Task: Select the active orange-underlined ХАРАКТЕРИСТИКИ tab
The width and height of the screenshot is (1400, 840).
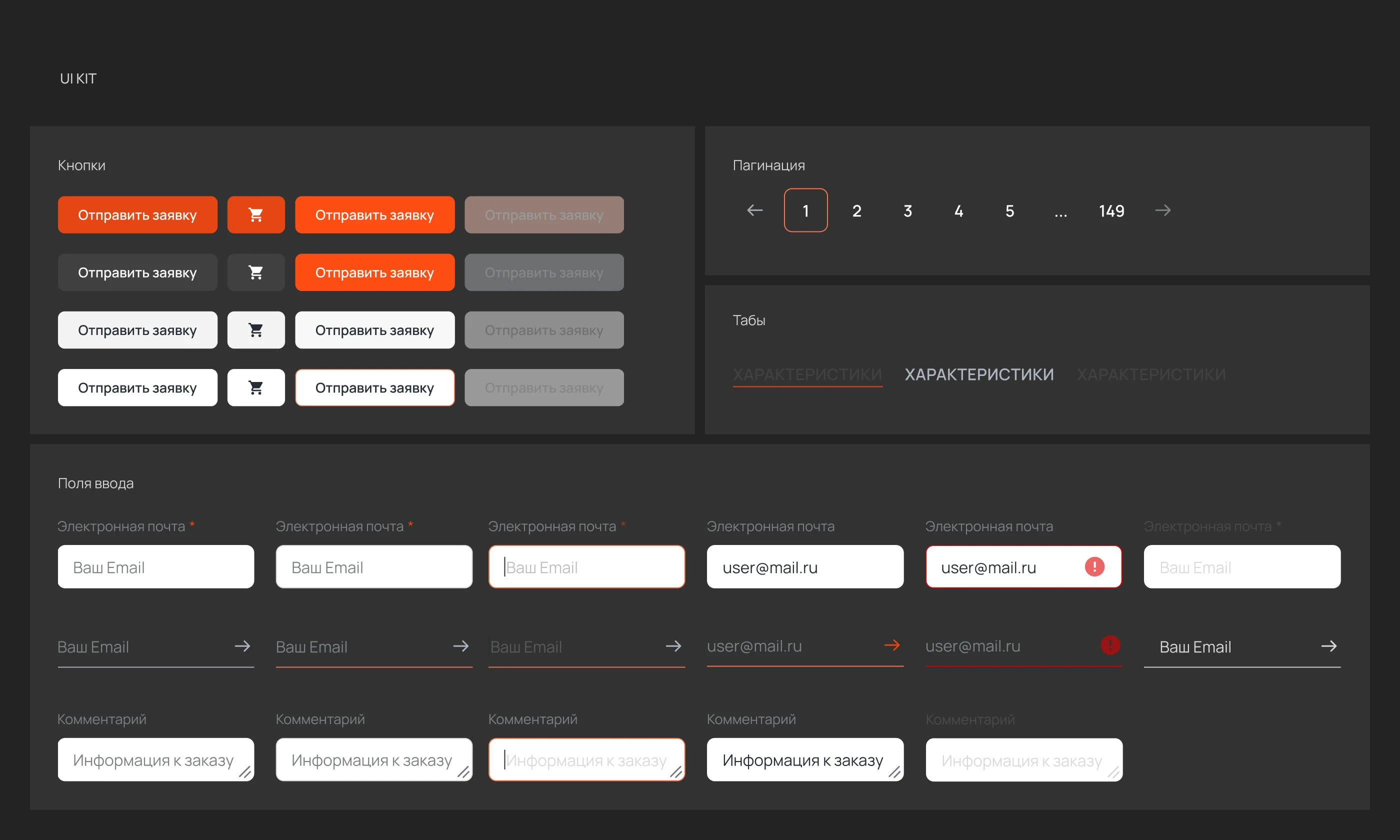Action: coord(807,374)
